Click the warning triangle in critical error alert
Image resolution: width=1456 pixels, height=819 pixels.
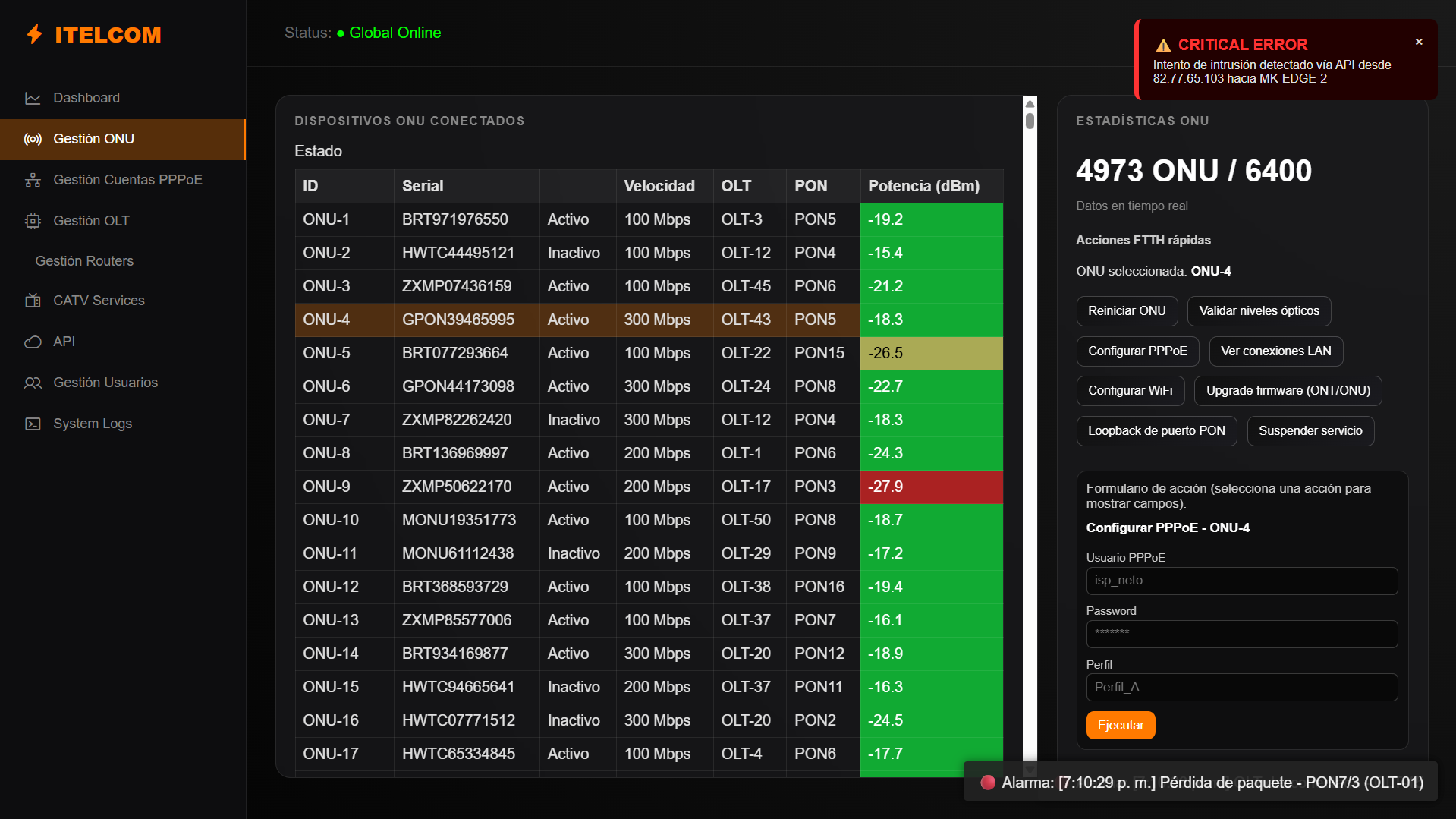click(x=1163, y=46)
